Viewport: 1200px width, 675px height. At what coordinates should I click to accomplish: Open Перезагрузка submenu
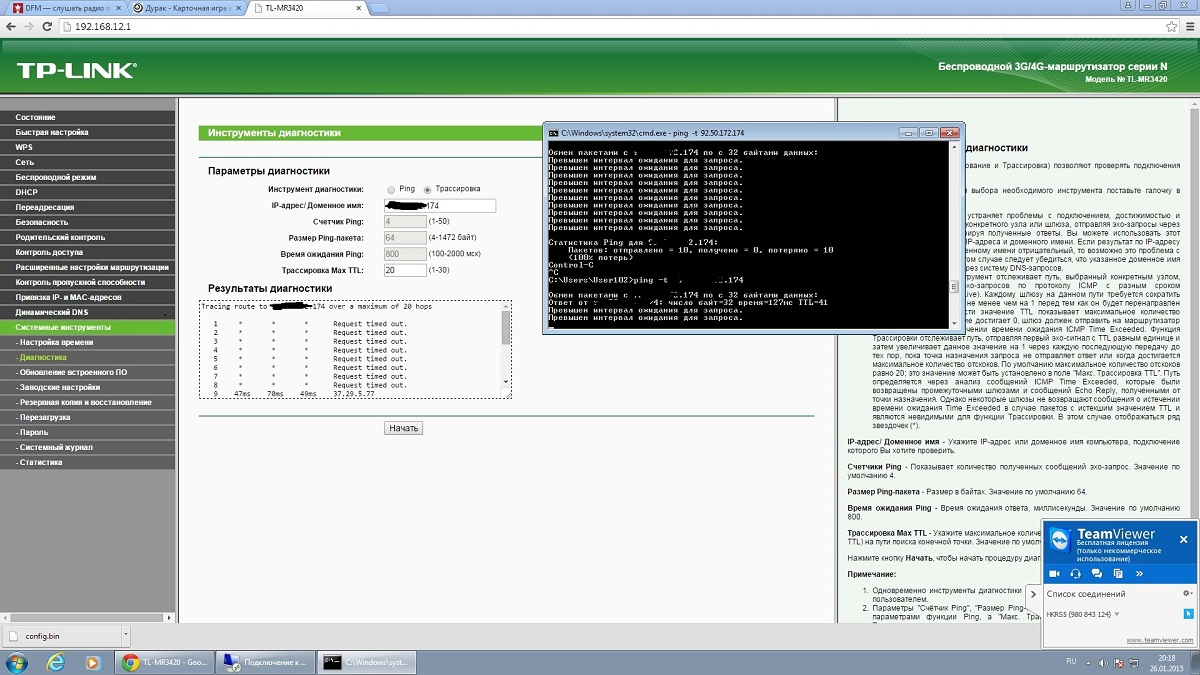[x=88, y=417]
